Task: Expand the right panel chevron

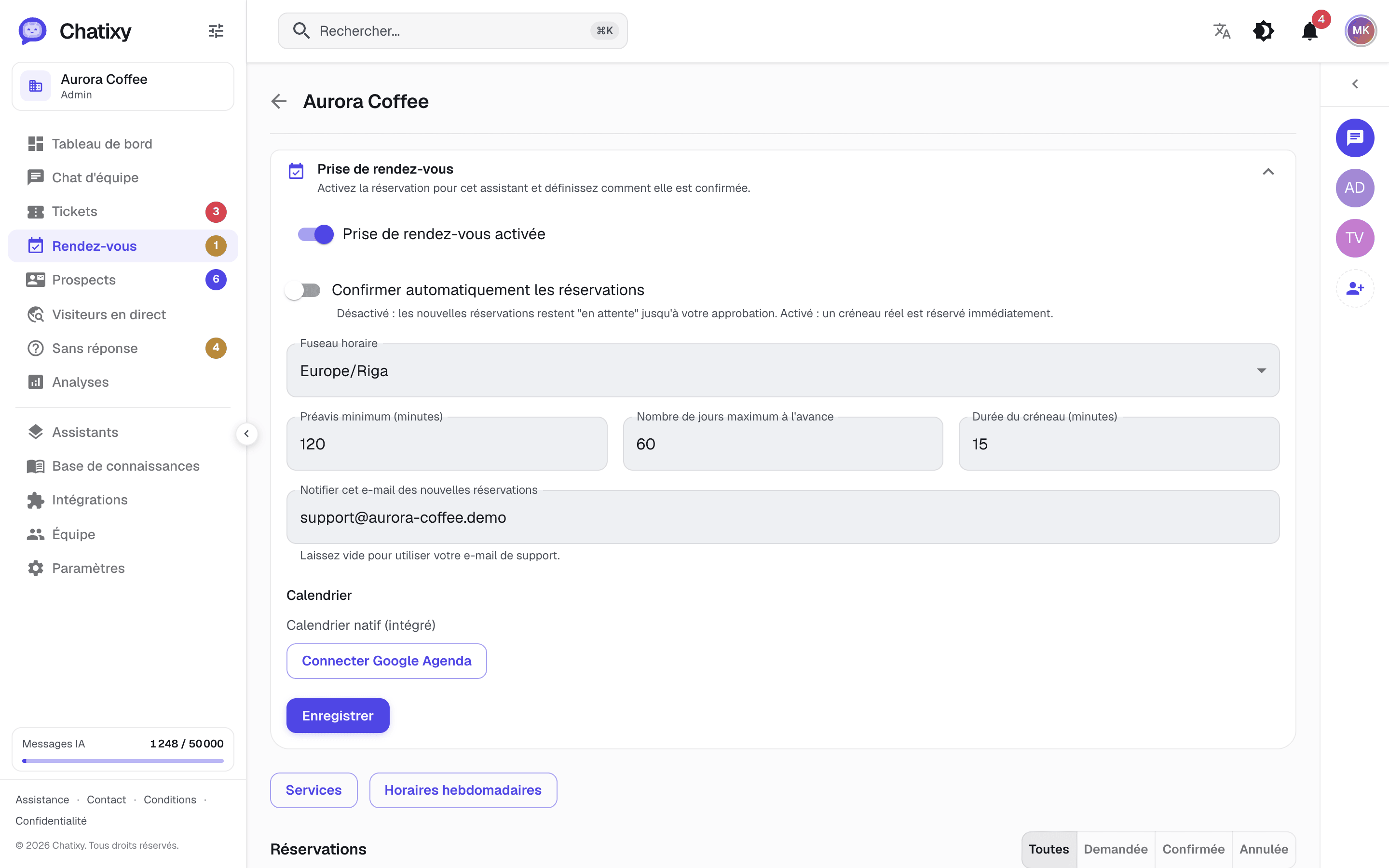Action: coord(1355,84)
